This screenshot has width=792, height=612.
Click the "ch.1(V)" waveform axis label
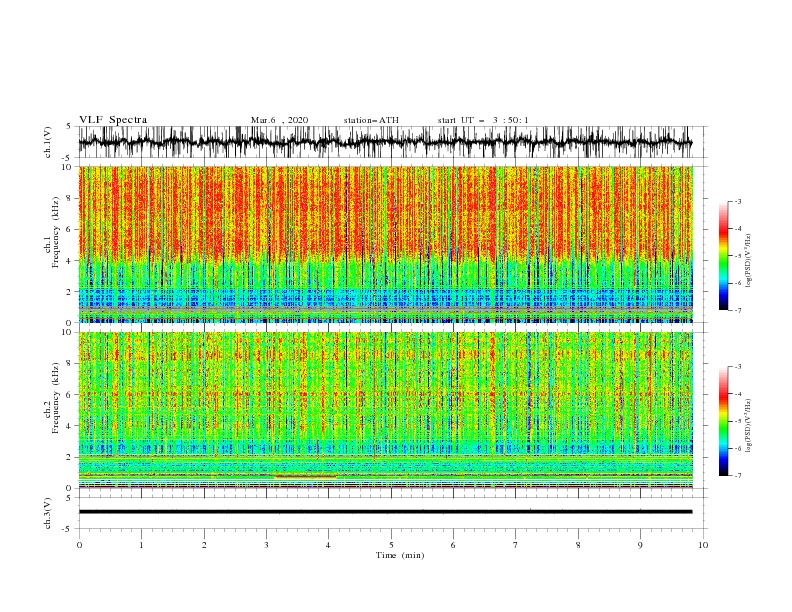tap(48, 142)
